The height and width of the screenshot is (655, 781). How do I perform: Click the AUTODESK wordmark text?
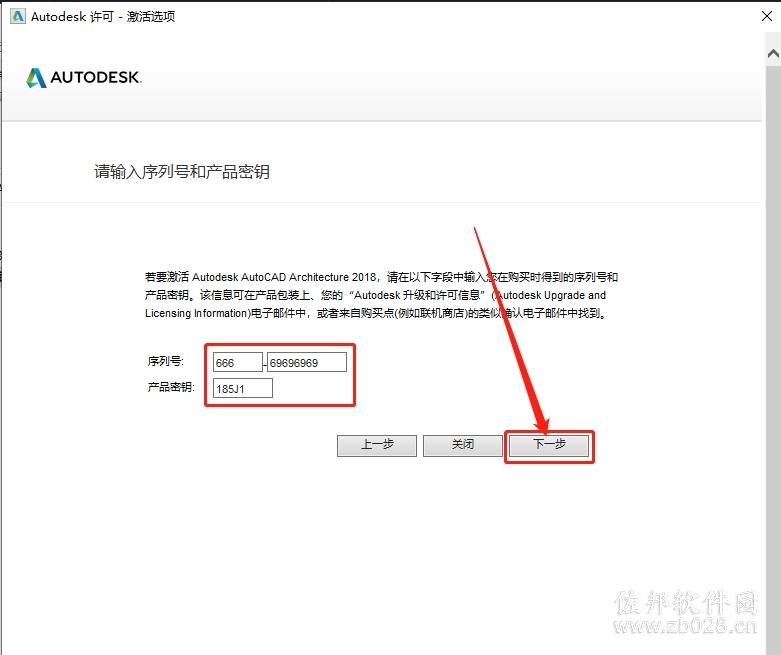(x=96, y=78)
